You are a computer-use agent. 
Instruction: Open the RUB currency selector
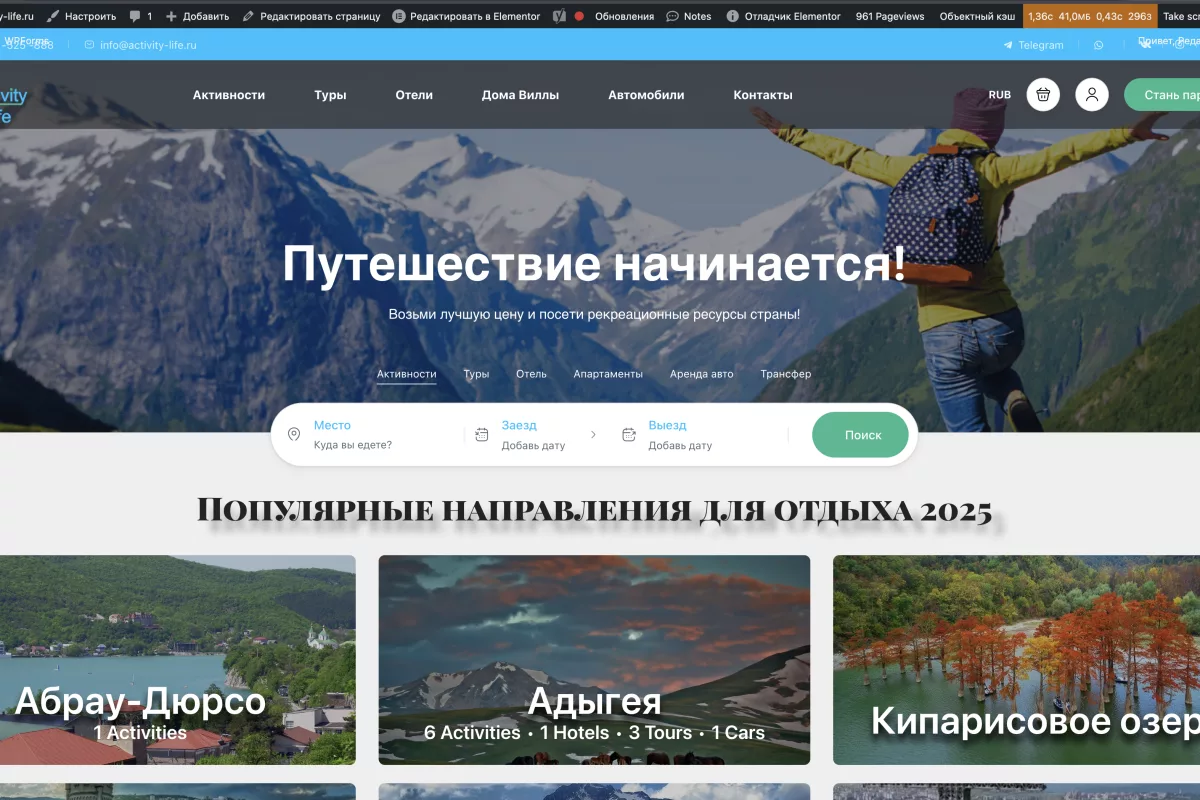pos(1000,95)
